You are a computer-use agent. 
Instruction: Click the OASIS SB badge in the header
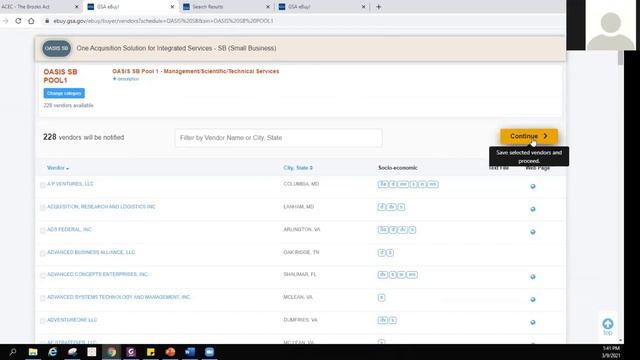(x=56, y=48)
